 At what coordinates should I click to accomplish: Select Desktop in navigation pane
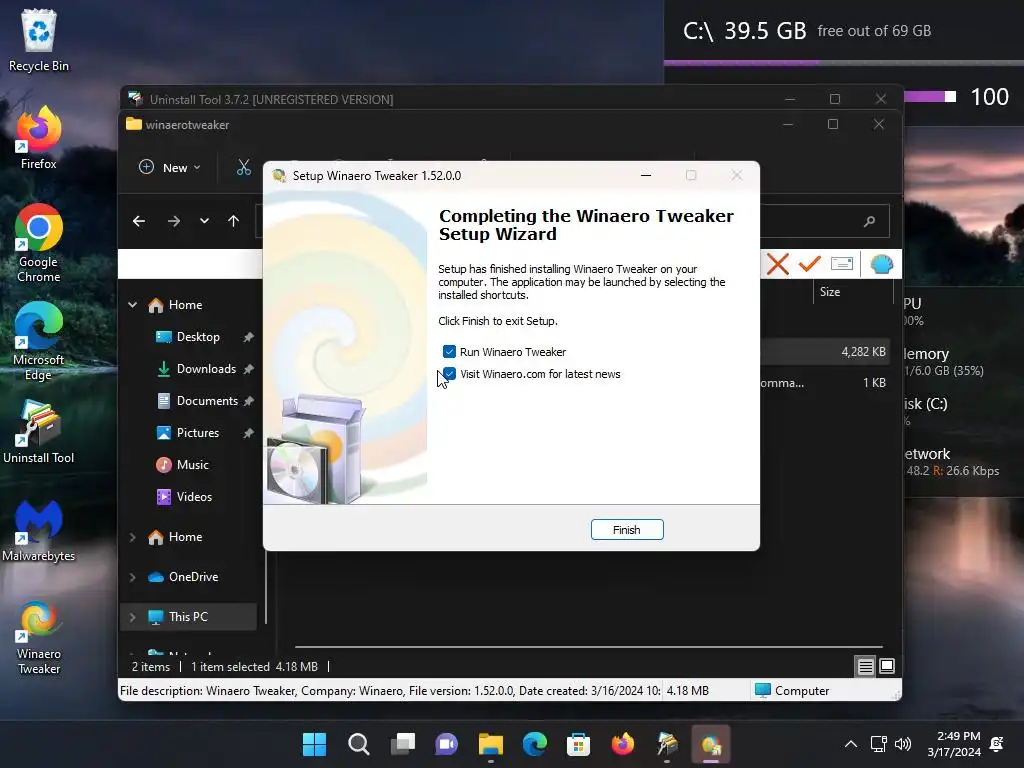tap(198, 337)
